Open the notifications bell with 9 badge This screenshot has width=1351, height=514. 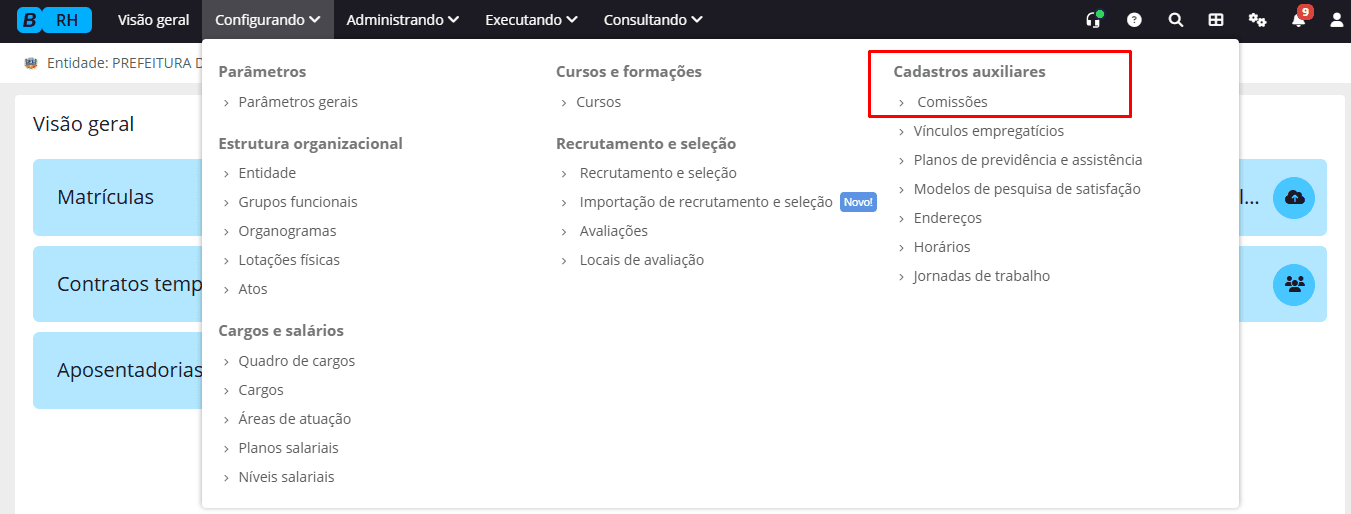coord(1299,17)
